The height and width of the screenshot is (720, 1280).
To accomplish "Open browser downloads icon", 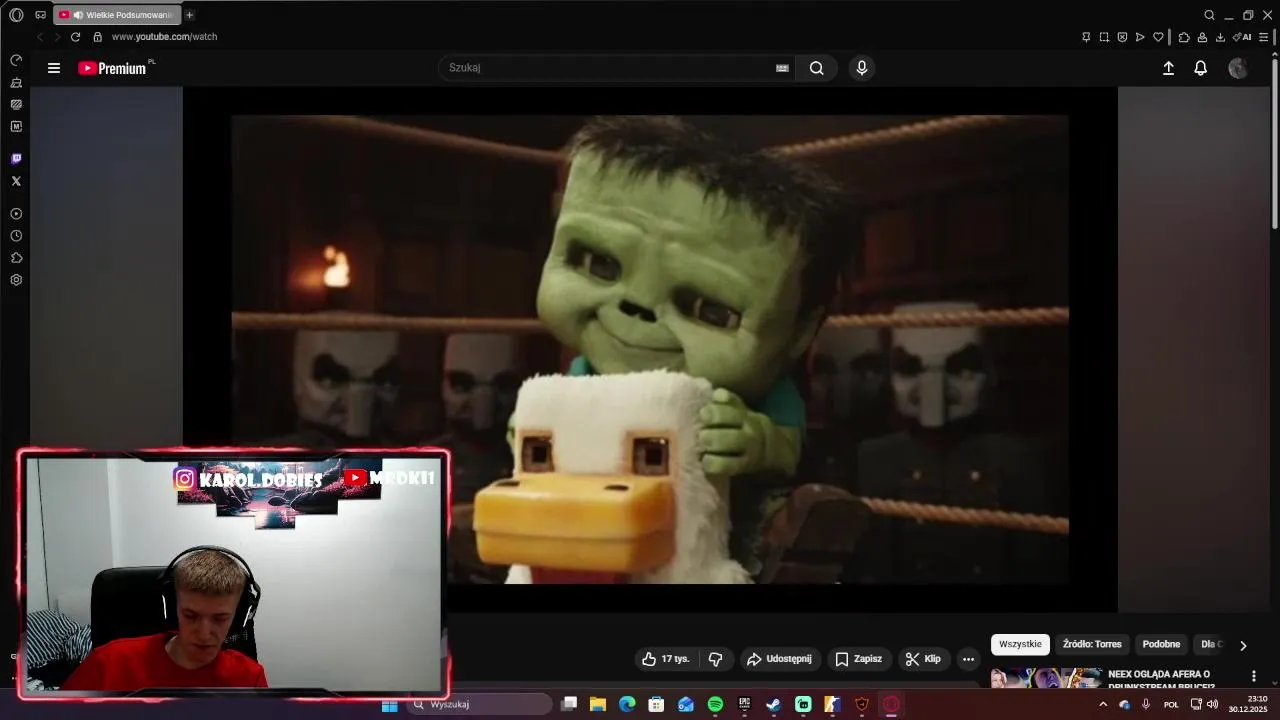I will tap(1220, 37).
